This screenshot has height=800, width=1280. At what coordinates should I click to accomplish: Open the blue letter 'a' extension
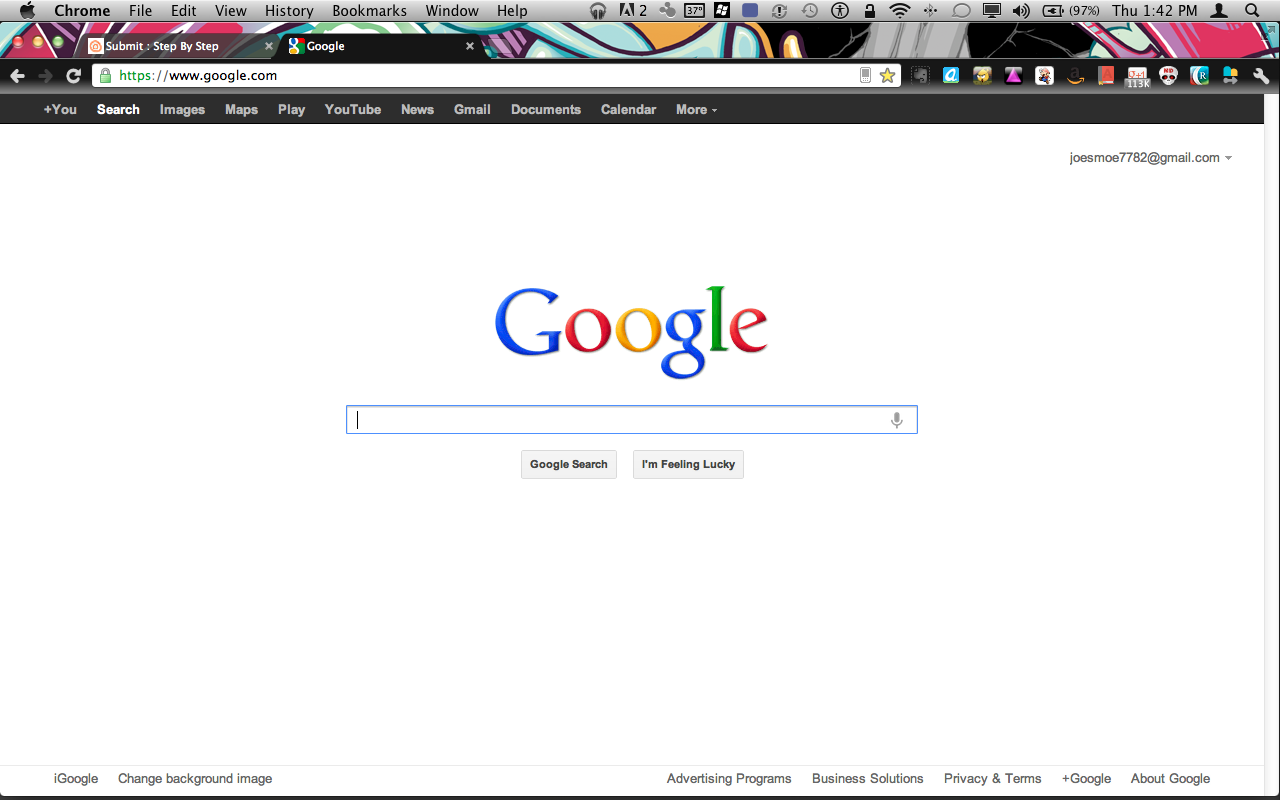pos(951,75)
